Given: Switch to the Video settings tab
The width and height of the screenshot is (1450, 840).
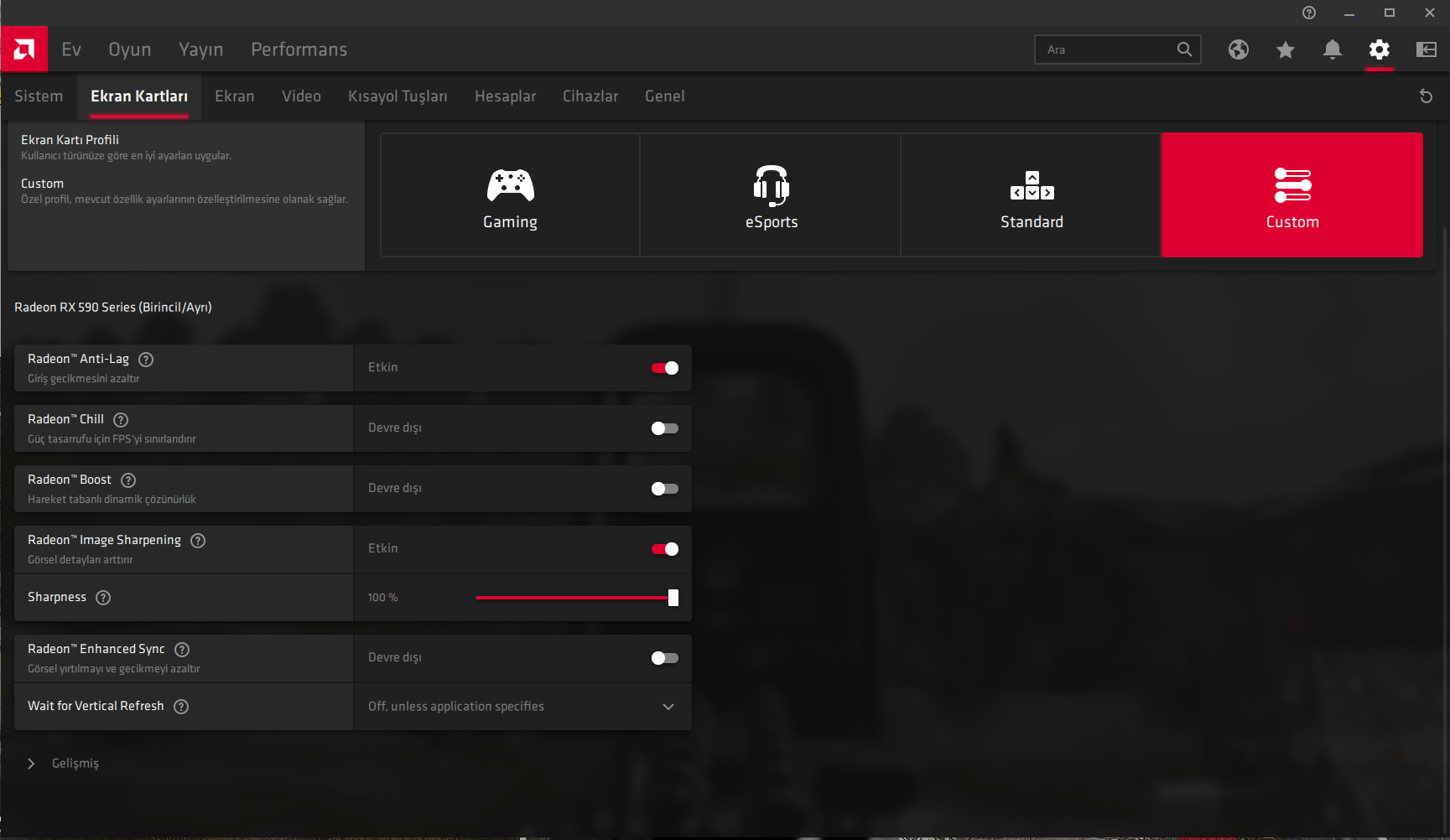Looking at the screenshot, I should [302, 96].
